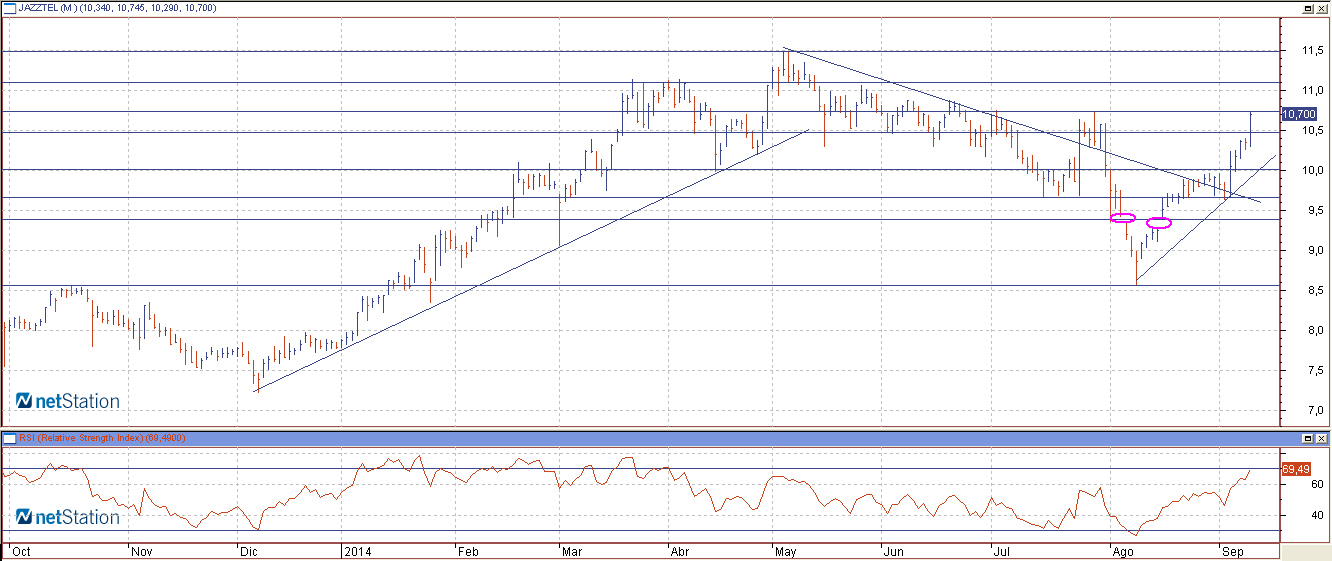This screenshot has width=1332, height=561.
Task: Close the JAZZTEL price chart panel
Action: [x=1321, y=8]
